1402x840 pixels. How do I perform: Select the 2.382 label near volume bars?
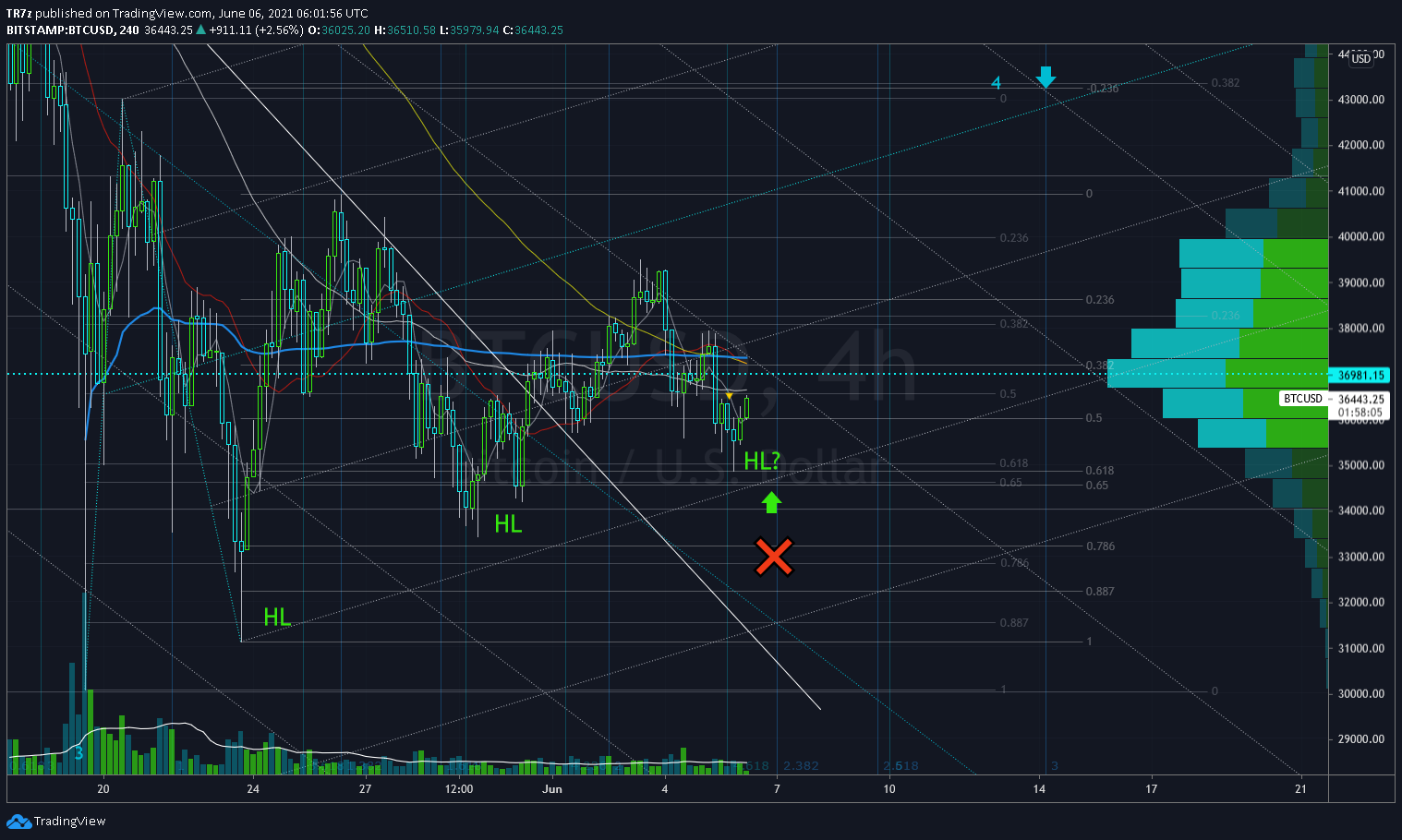tap(801, 765)
